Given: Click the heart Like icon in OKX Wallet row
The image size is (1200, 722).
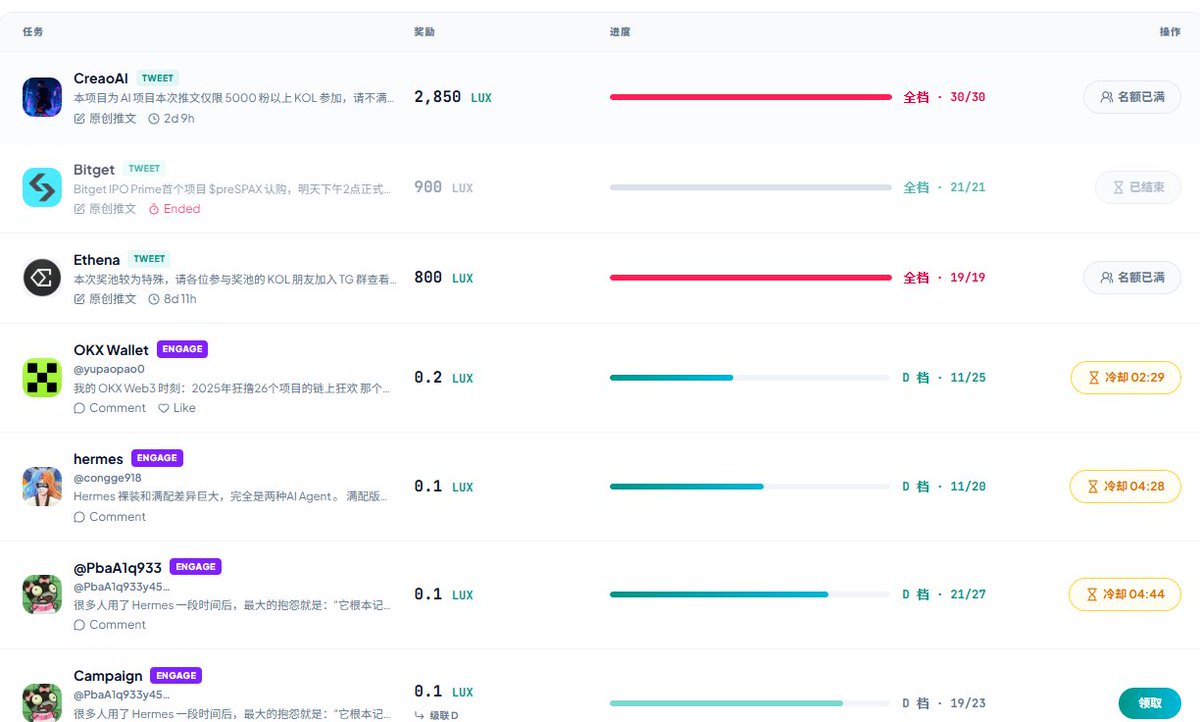Looking at the screenshot, I should pyautogui.click(x=164, y=408).
